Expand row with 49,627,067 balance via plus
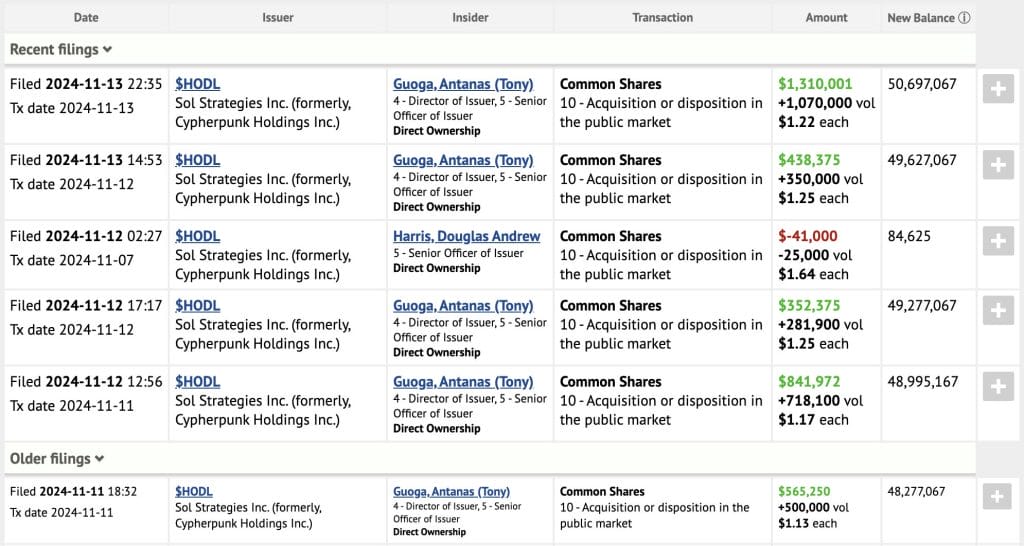Screen dimensions: 1024x546 click(x=998, y=164)
